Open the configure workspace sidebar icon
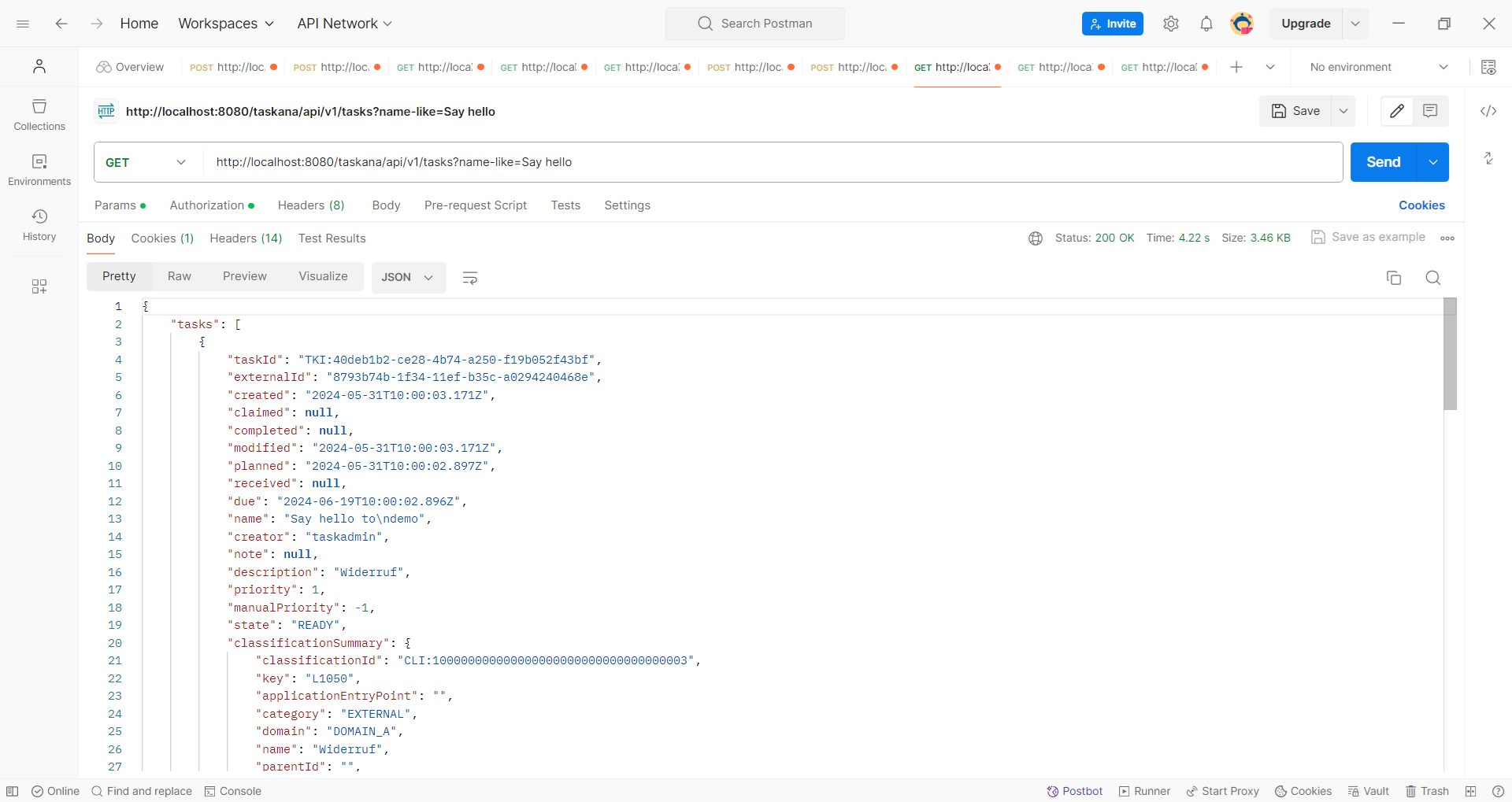 39,286
